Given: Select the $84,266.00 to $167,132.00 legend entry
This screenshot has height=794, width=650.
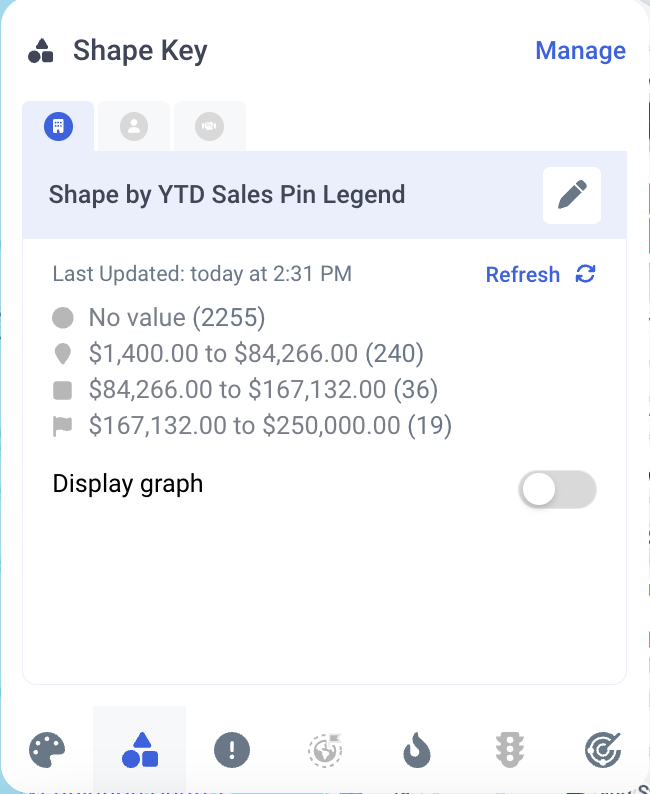Looking at the screenshot, I should (x=263, y=389).
